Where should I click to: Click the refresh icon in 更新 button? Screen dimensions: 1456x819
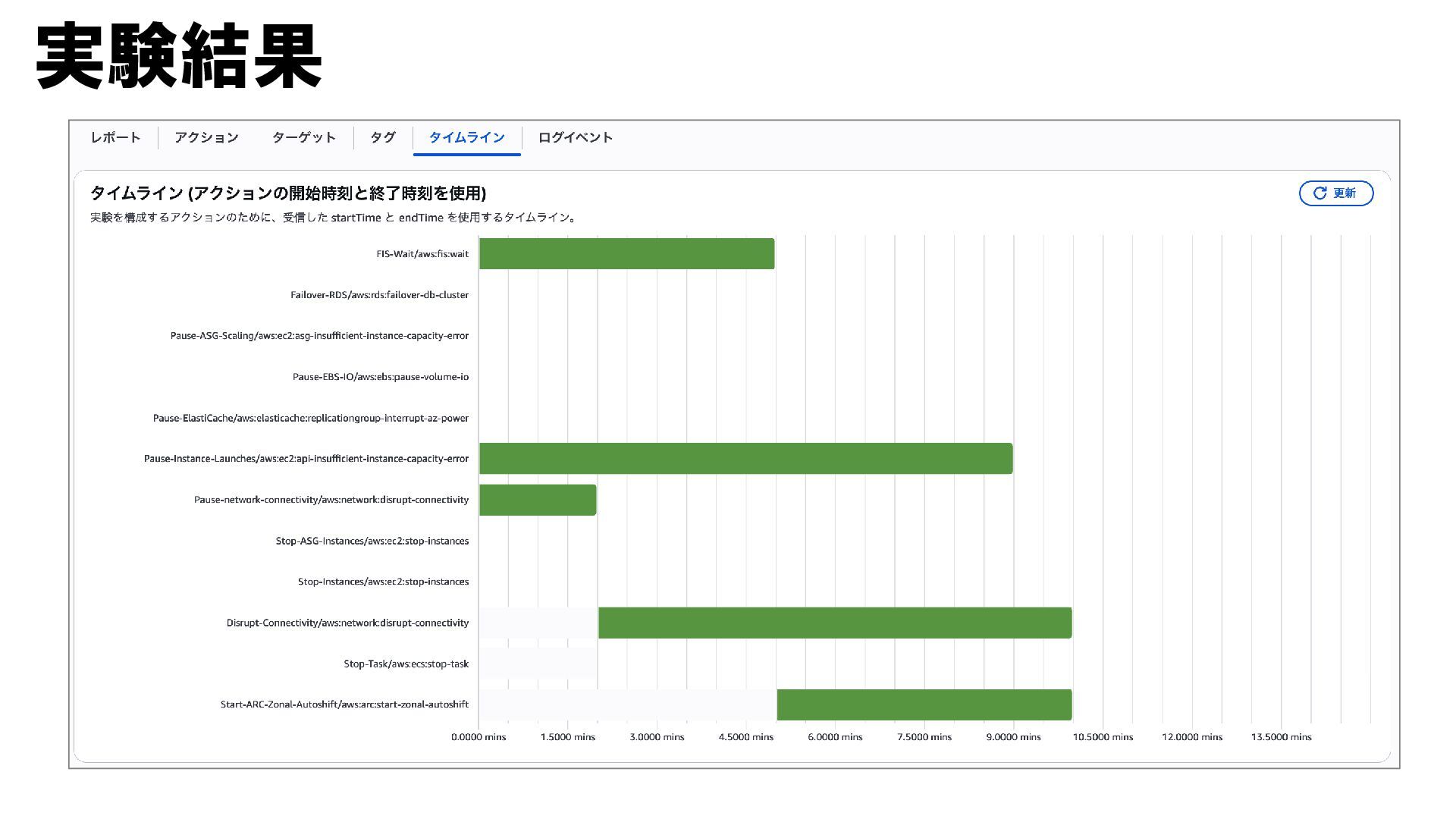(x=1319, y=193)
